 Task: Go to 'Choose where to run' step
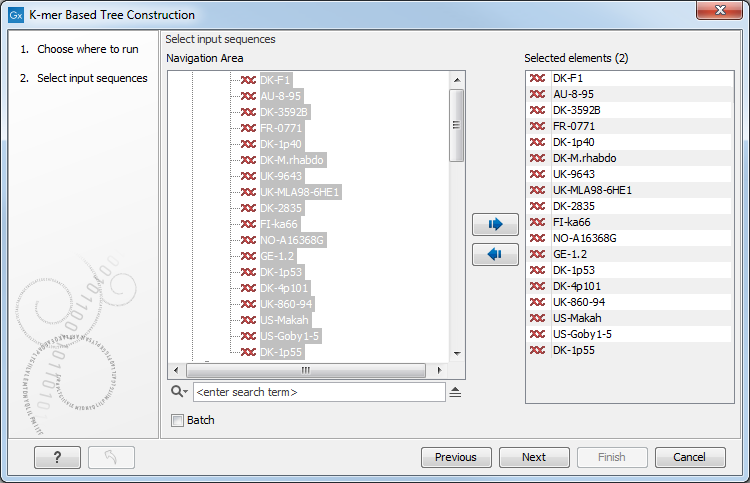[x=88, y=49]
